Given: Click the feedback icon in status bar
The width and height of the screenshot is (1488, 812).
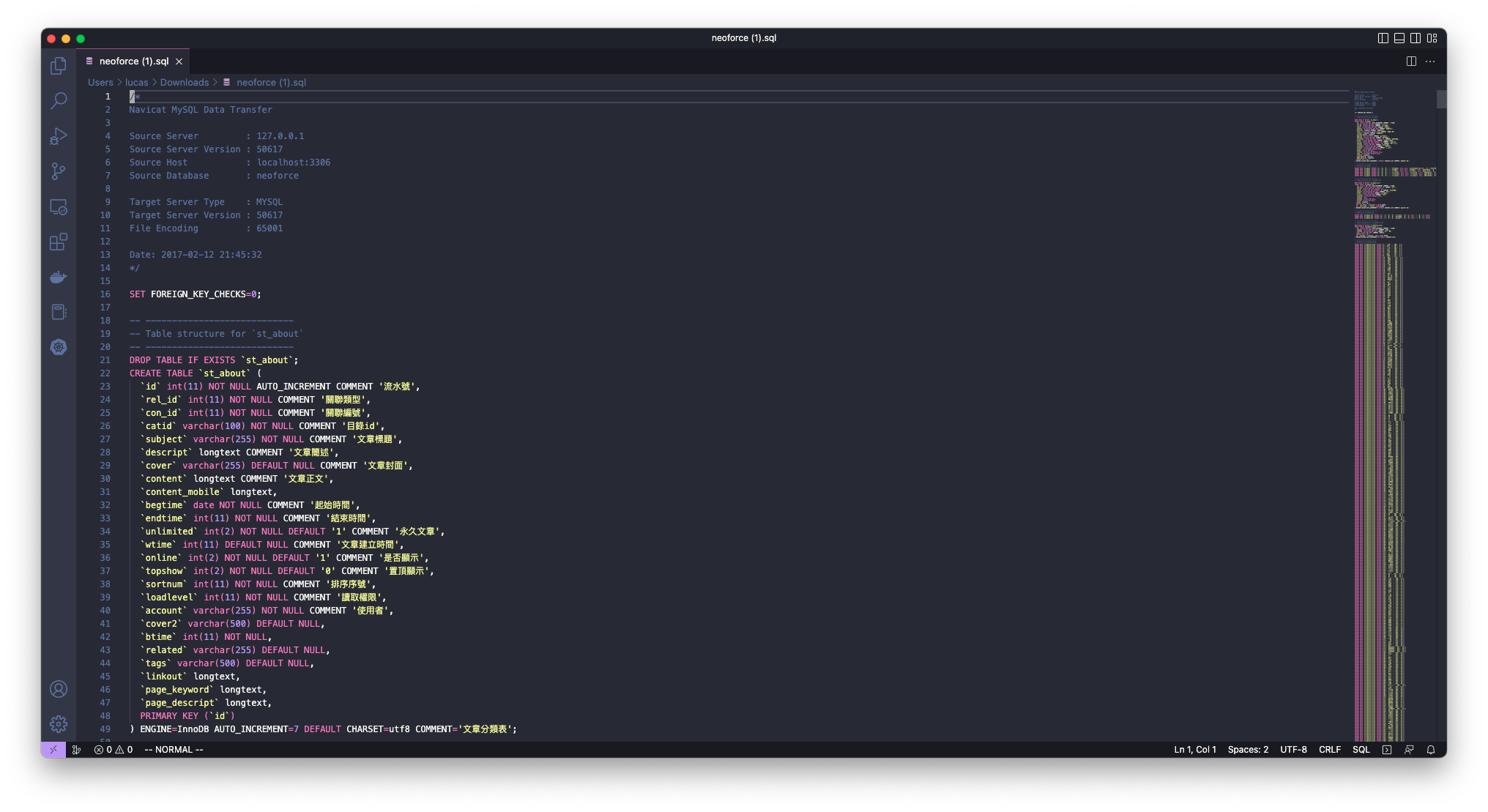Looking at the screenshot, I should (x=1409, y=750).
